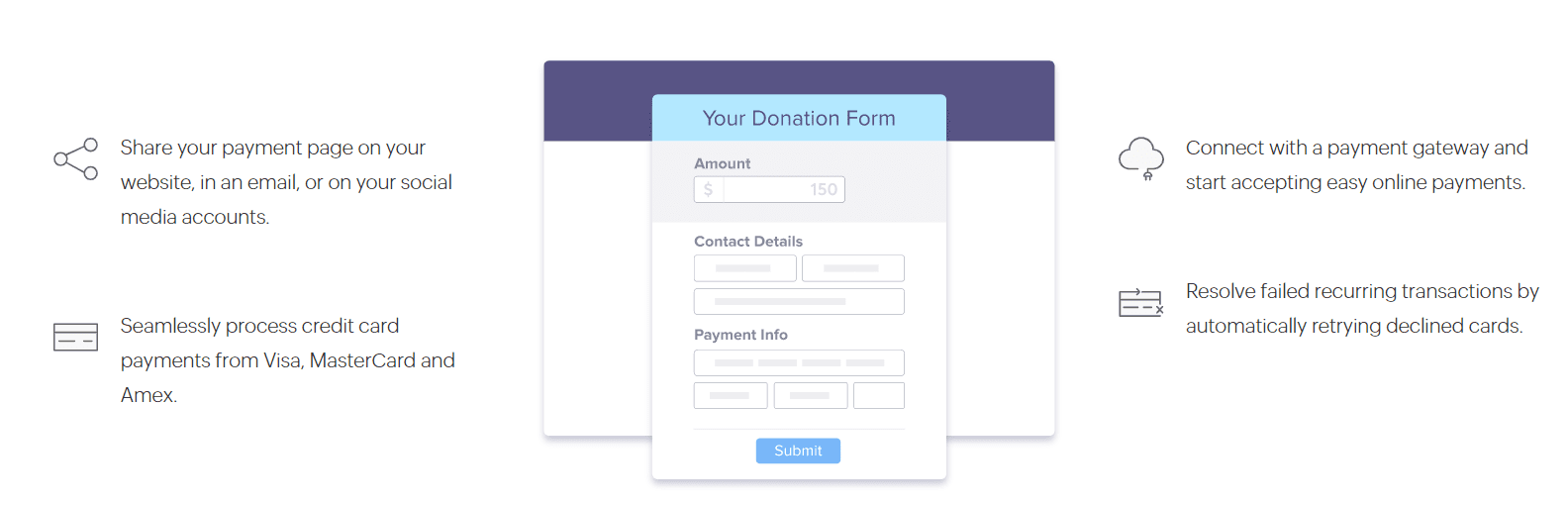
Task: Select the second Contact Details field
Action: (x=852, y=268)
